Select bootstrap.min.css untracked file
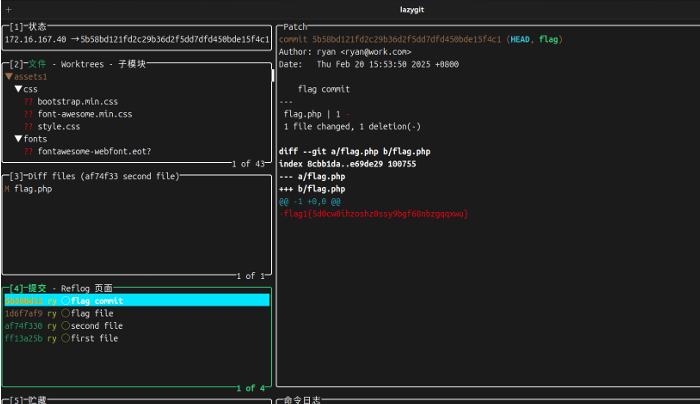The image size is (700, 404). point(78,101)
